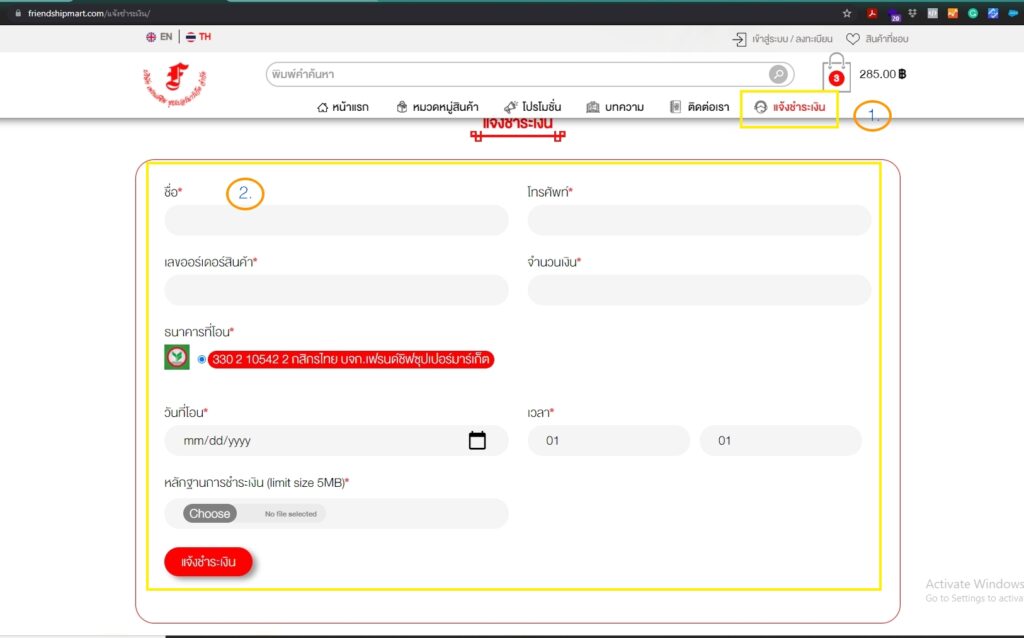Open the hour field under เวลา
Image resolution: width=1024 pixels, height=638 pixels.
click(608, 440)
